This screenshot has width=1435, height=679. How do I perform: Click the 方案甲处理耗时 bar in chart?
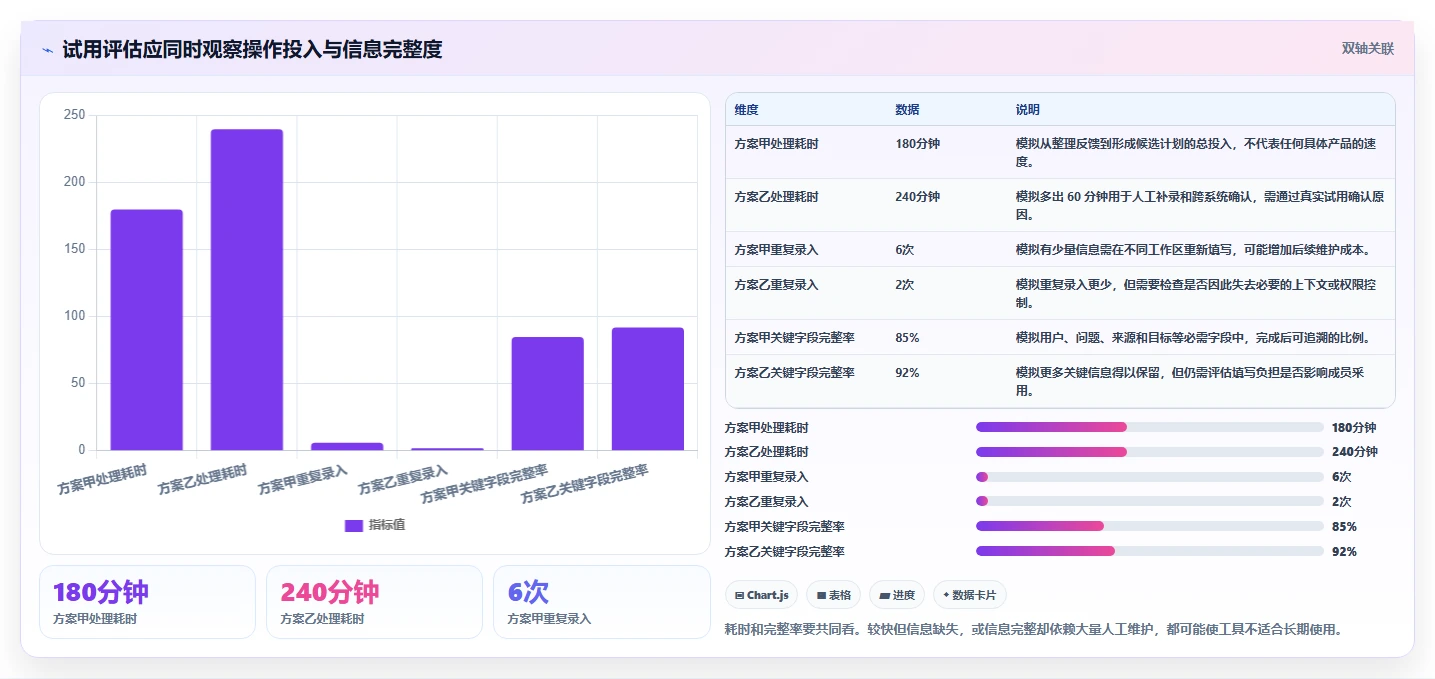coord(147,330)
